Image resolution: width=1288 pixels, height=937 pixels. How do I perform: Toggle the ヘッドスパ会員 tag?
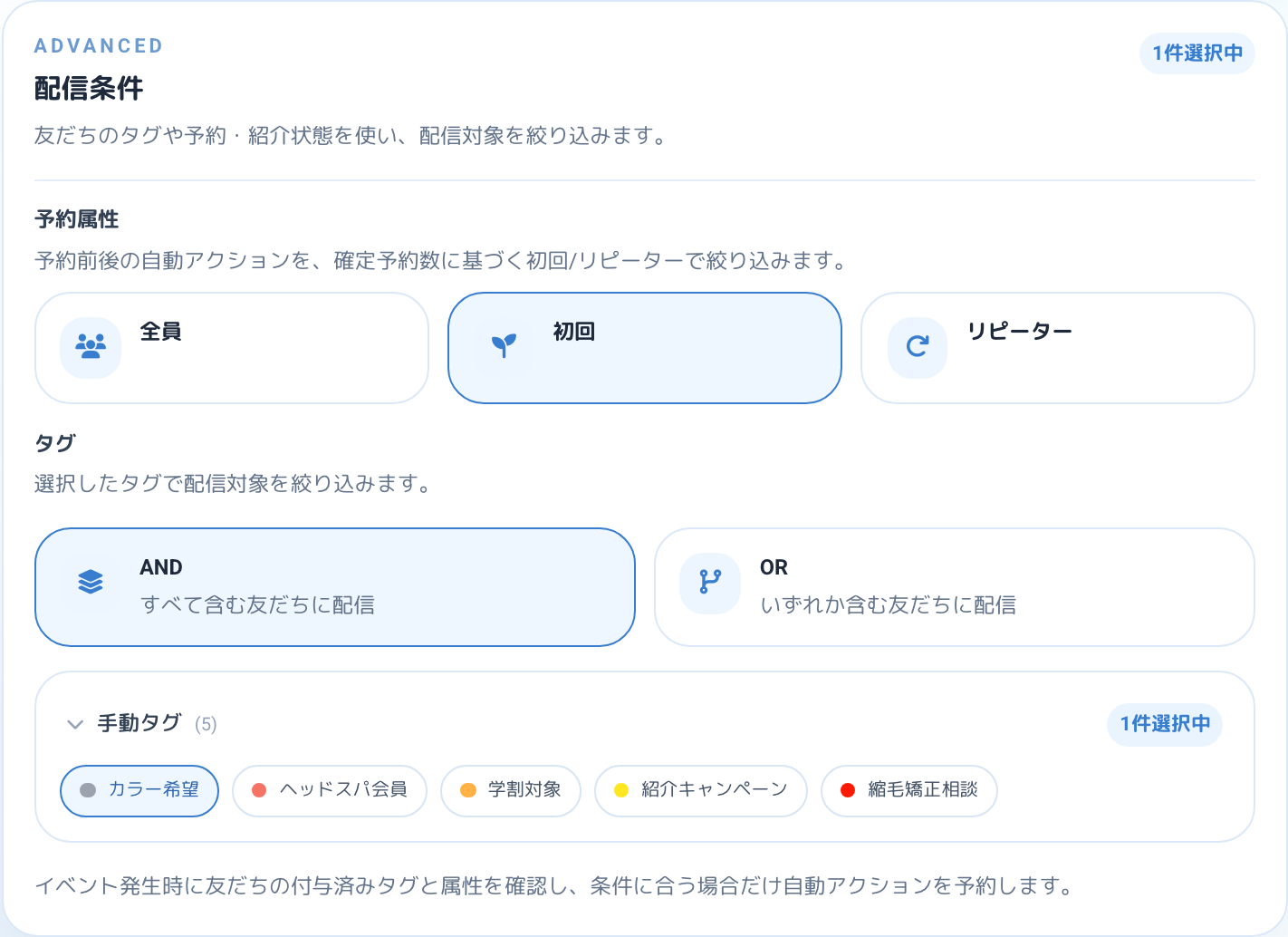tap(330, 791)
